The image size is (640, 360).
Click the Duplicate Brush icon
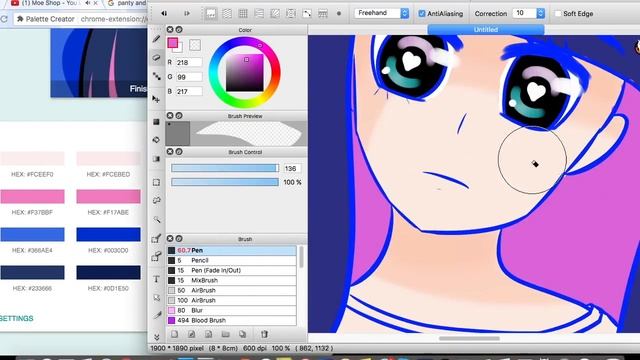[242, 334]
